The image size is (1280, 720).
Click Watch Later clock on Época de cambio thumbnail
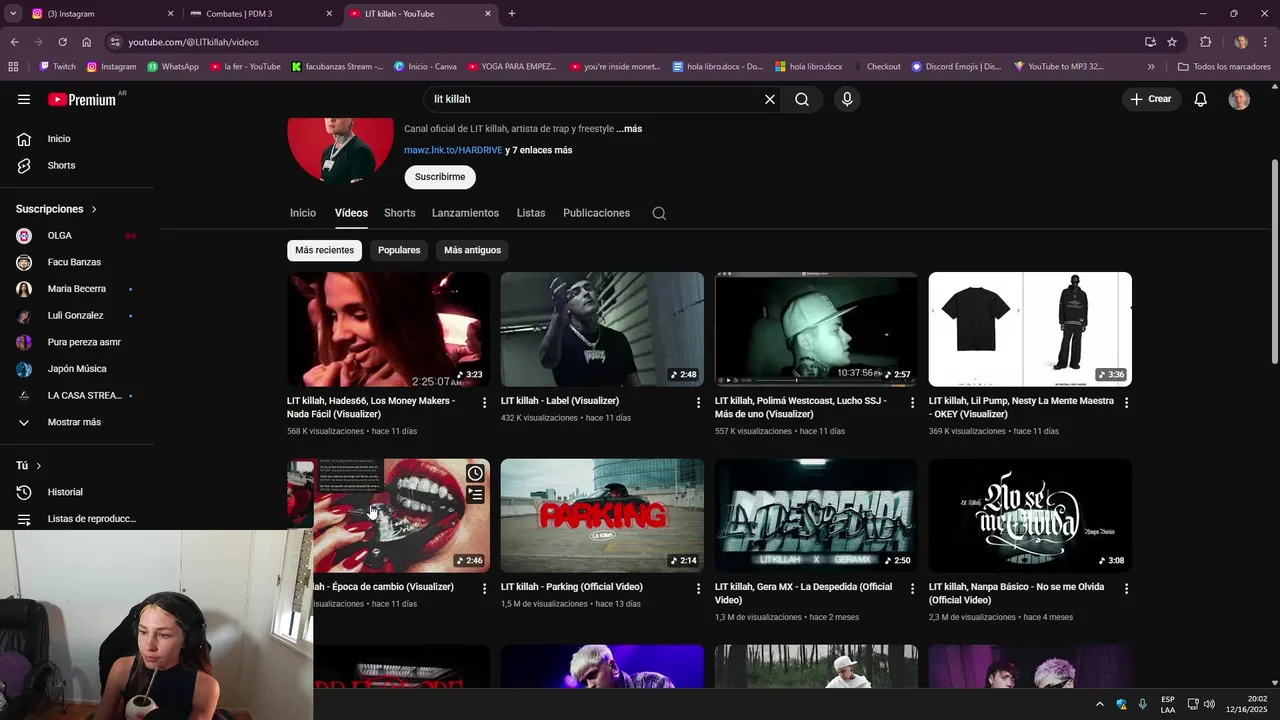(x=475, y=473)
